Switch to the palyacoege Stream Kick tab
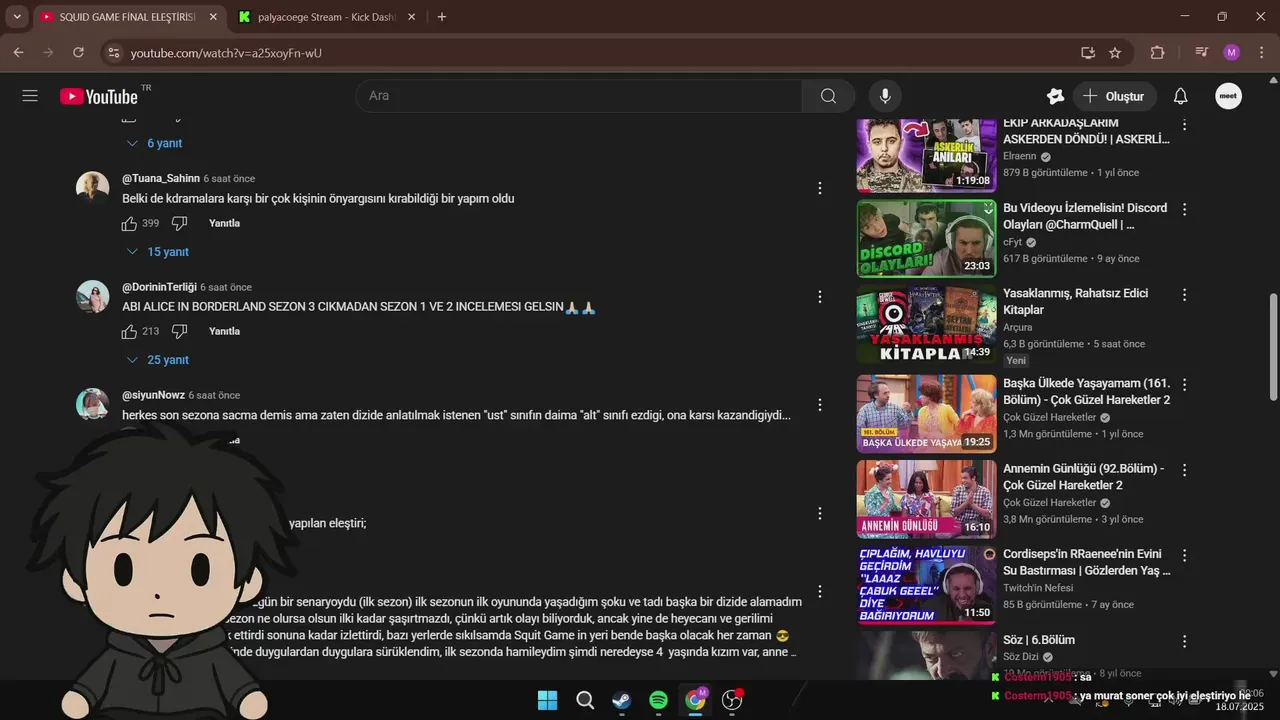 tap(327, 17)
